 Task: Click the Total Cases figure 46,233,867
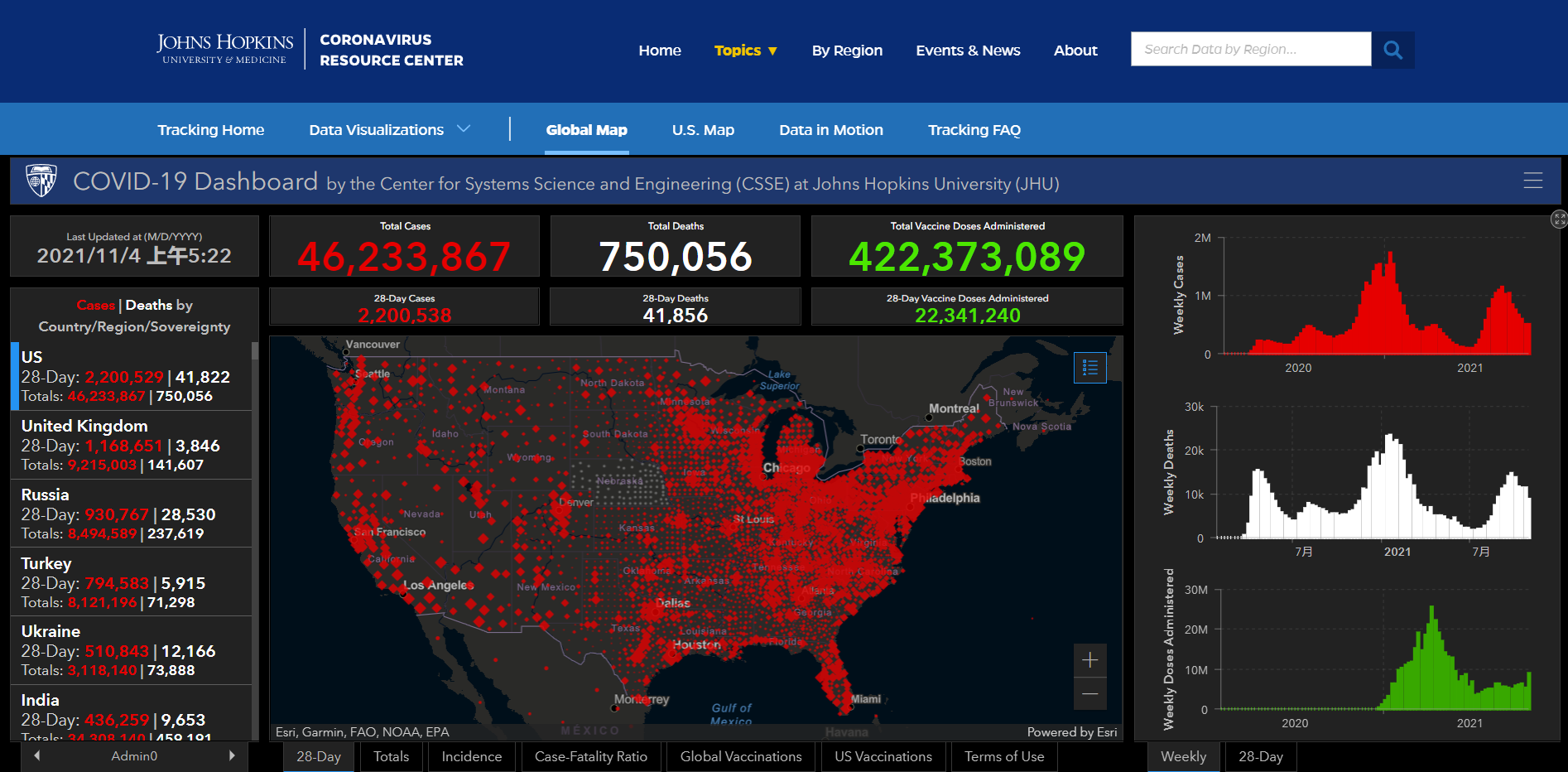(404, 257)
